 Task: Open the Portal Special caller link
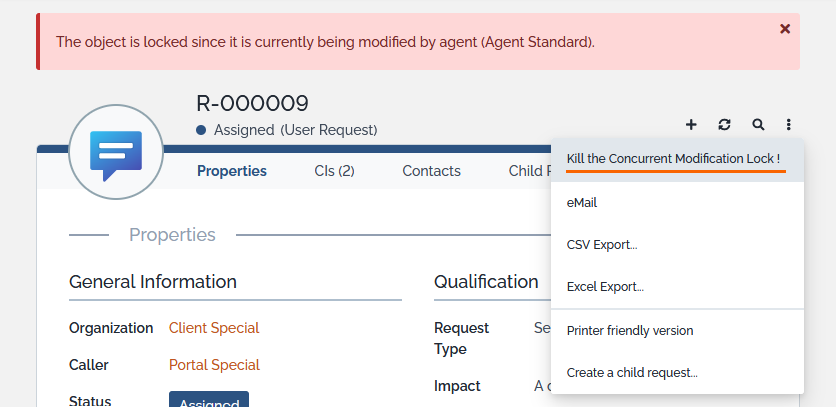(214, 365)
